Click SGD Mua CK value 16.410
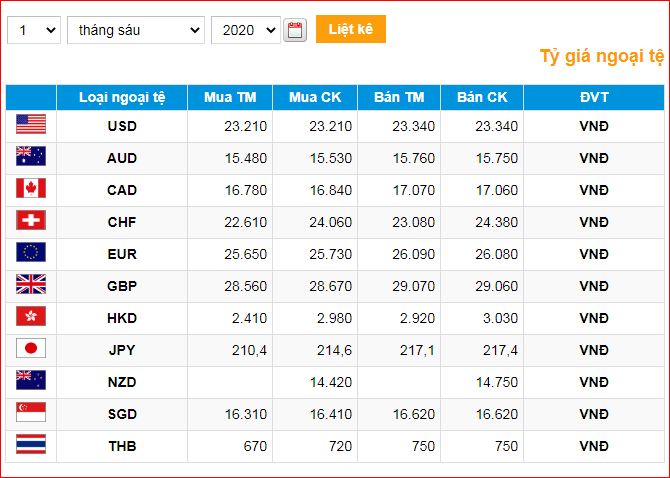The image size is (670, 478). point(331,414)
